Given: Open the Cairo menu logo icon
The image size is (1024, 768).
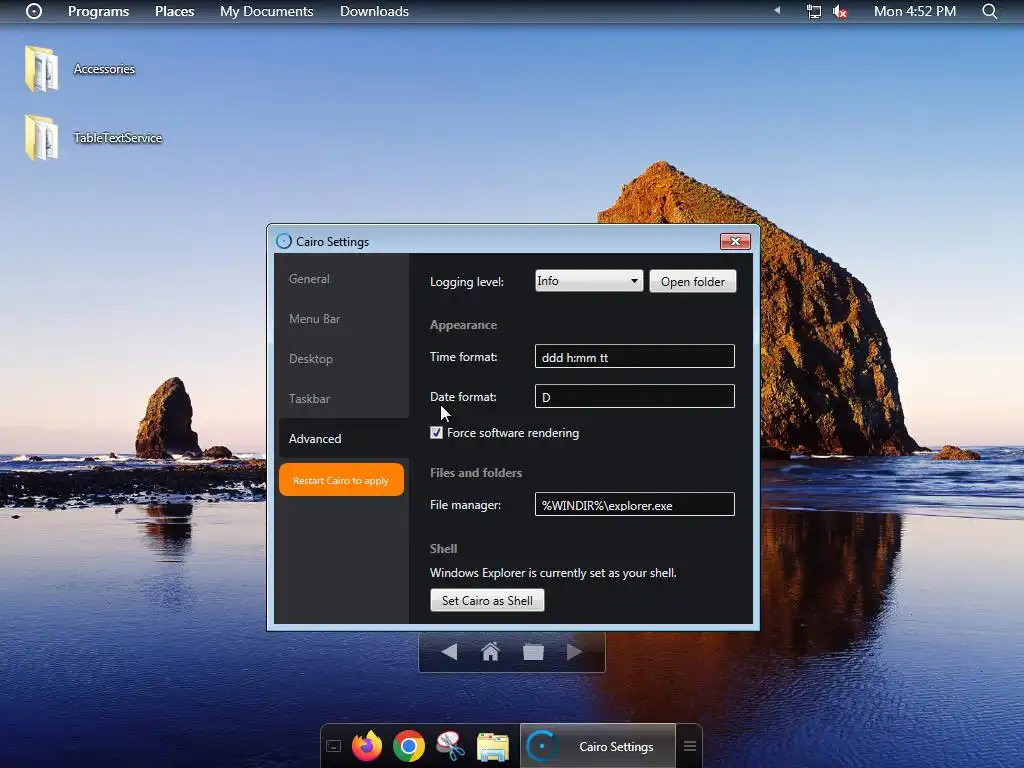Looking at the screenshot, I should pyautogui.click(x=34, y=11).
